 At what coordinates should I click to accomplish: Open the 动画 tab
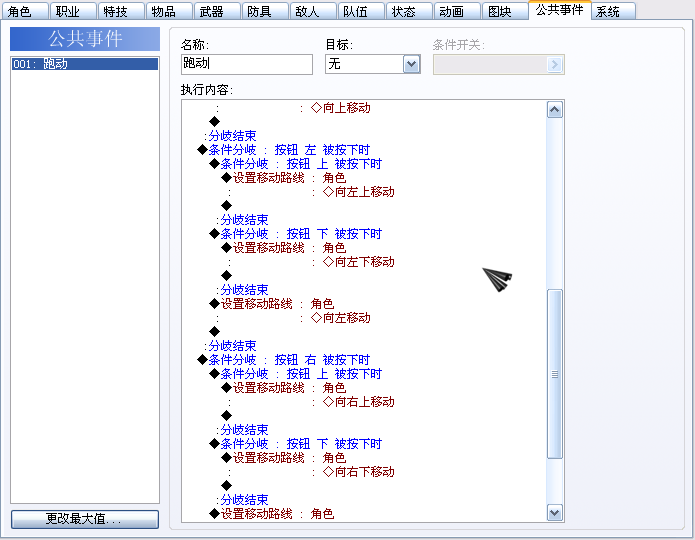point(457,11)
